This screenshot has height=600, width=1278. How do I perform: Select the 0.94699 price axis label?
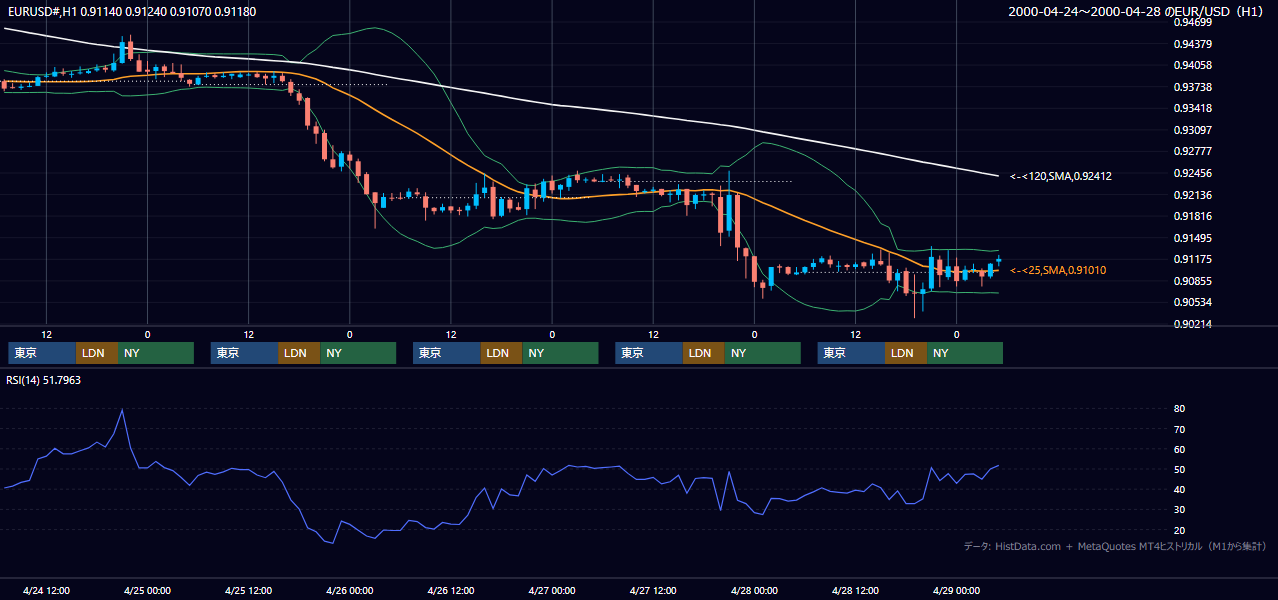(1191, 23)
